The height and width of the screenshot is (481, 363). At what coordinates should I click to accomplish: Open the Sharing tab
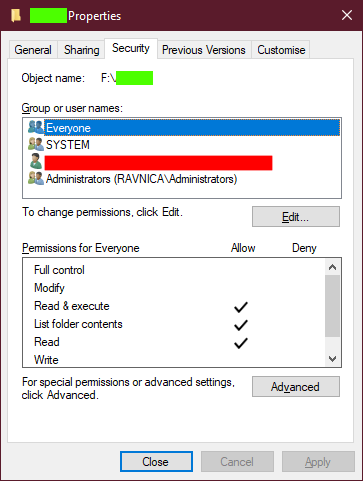point(81,50)
